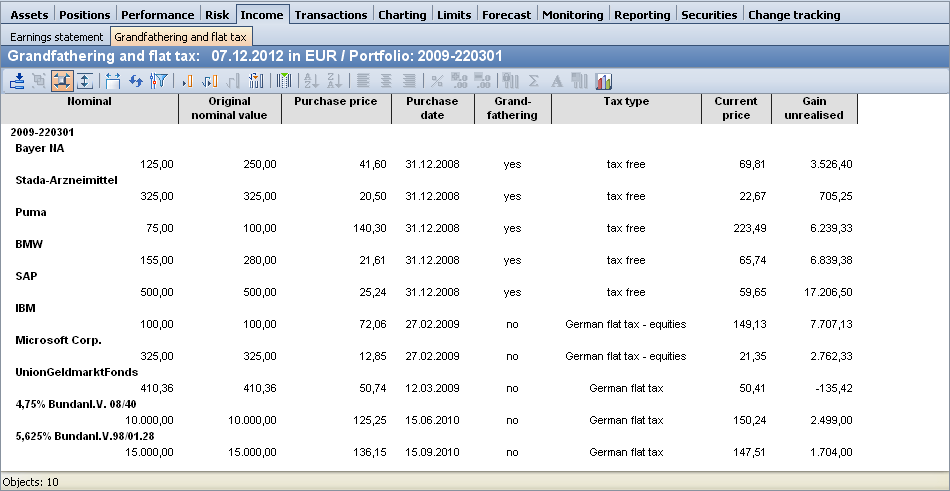The image size is (950, 491).
Task: Click the column width brackets icon
Action: [114, 81]
